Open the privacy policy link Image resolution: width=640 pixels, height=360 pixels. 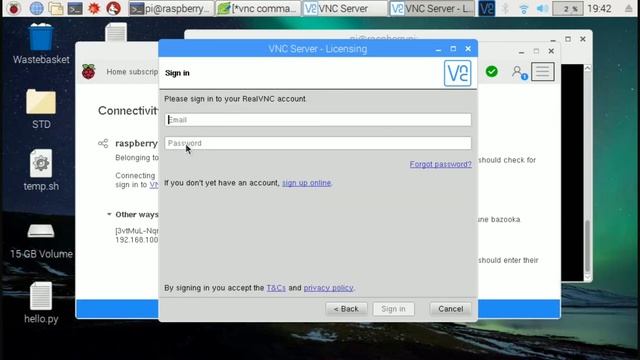coord(328,288)
